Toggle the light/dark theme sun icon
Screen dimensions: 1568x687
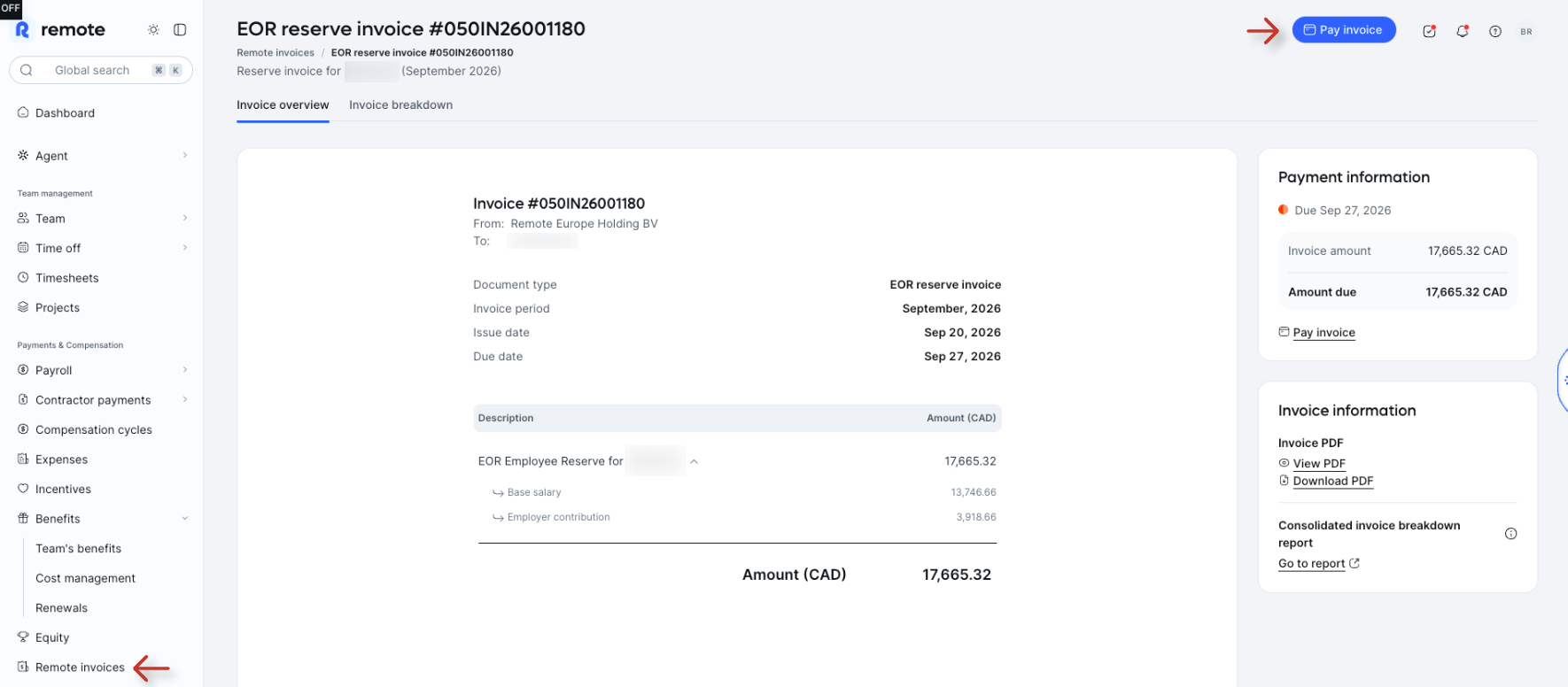153,30
